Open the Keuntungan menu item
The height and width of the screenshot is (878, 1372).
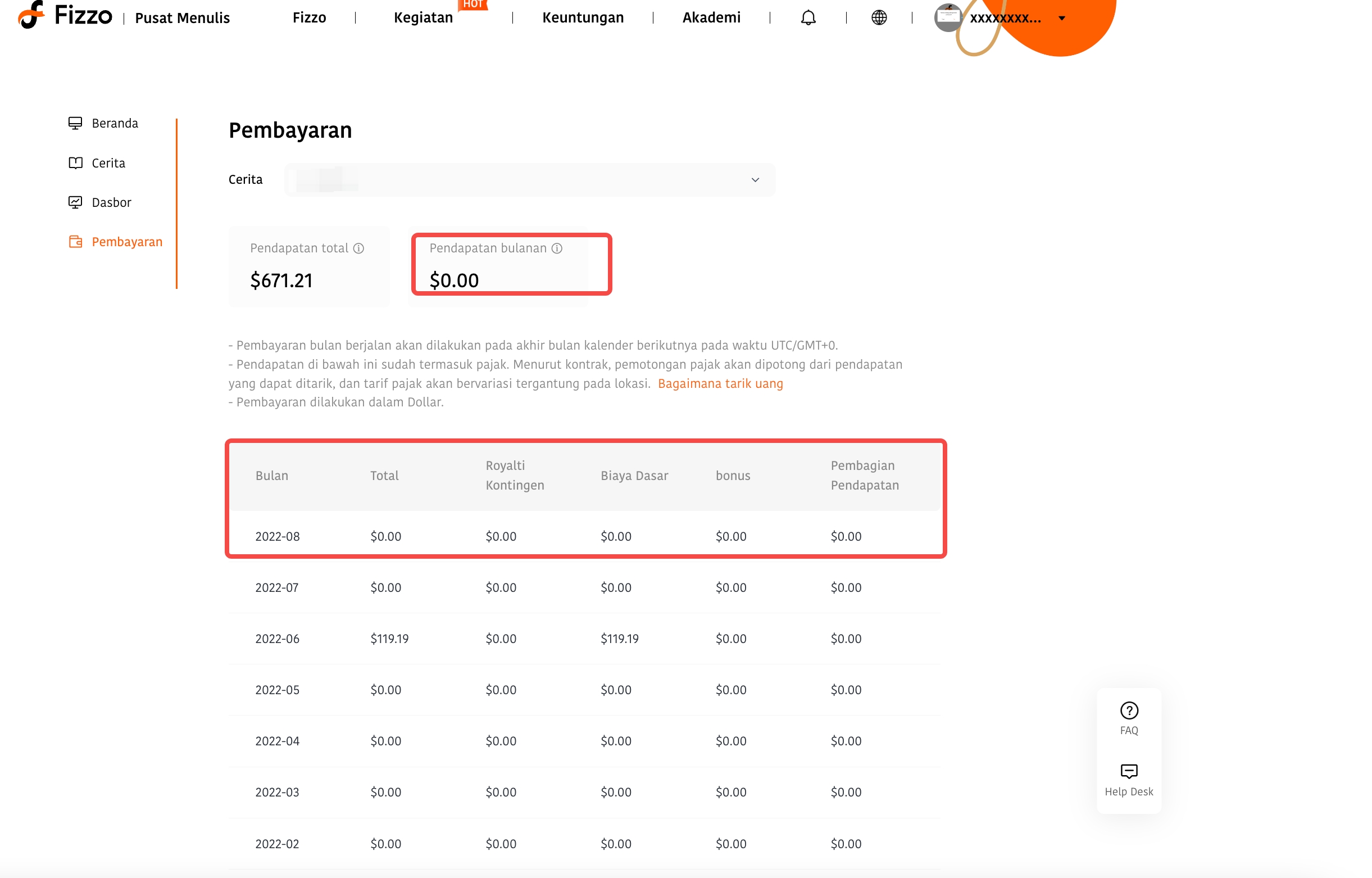[583, 17]
